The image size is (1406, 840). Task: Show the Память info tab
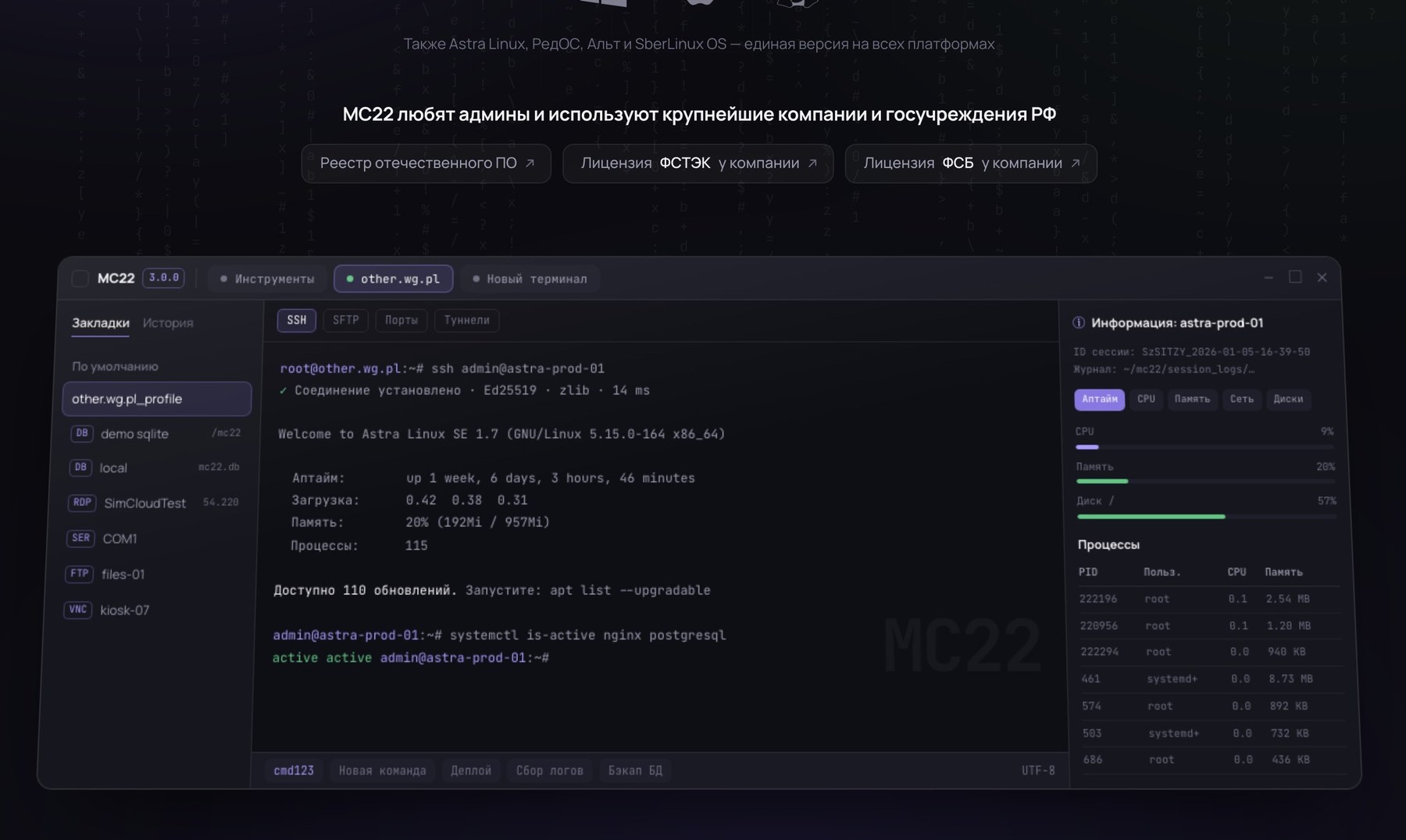1192,399
